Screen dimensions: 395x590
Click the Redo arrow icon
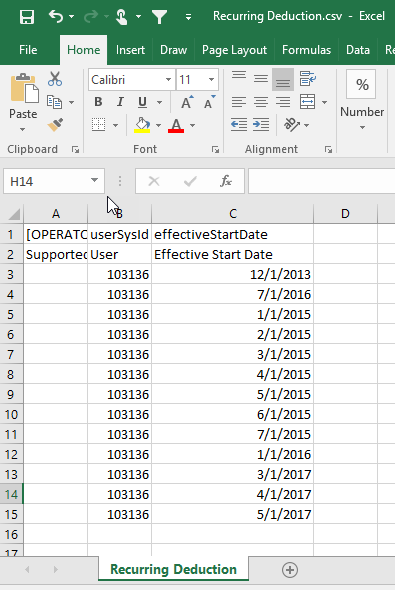point(91,17)
